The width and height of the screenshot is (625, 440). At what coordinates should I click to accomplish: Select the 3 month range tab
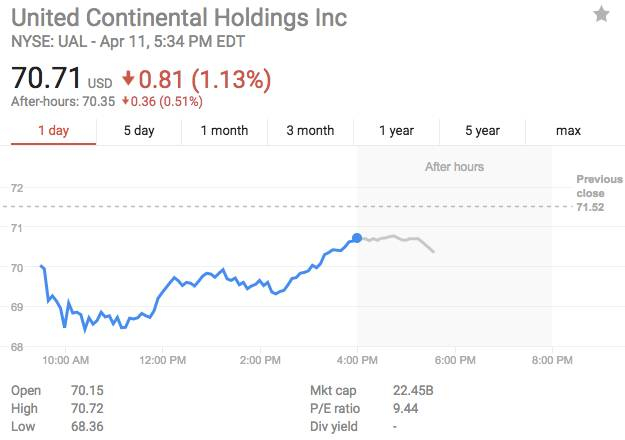point(310,131)
